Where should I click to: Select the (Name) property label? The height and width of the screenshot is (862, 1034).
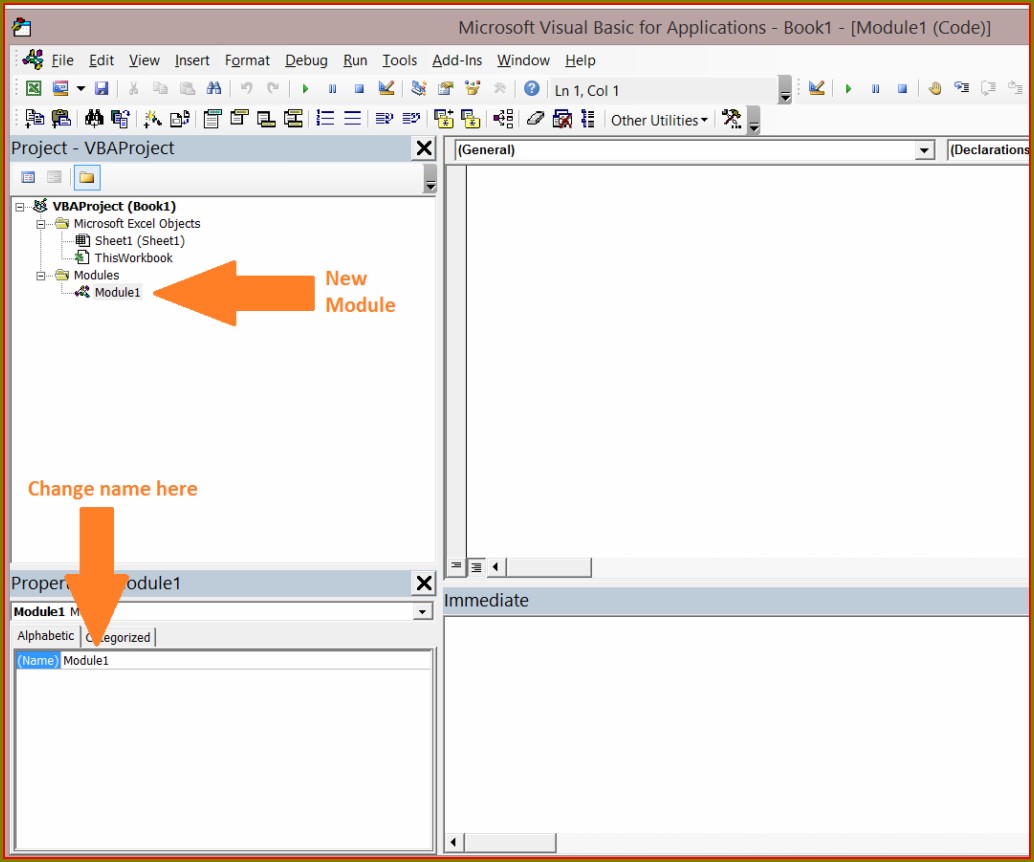pyautogui.click(x=38, y=660)
